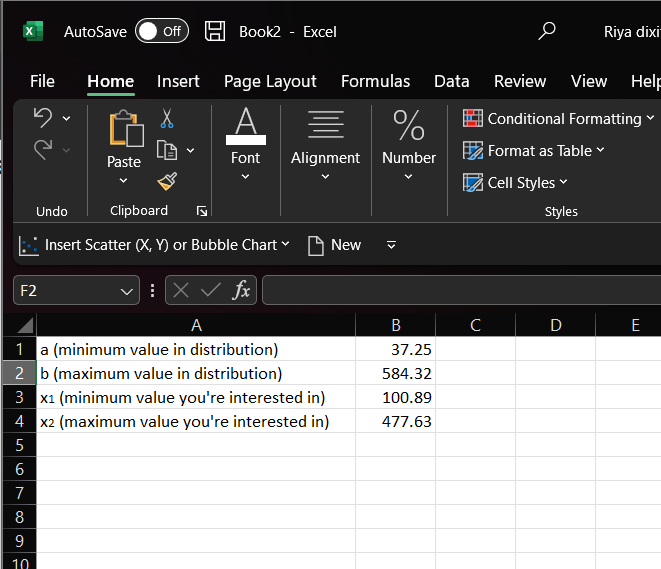Click the Save disk icon
Screen dimensions: 661x569
(x=215, y=31)
